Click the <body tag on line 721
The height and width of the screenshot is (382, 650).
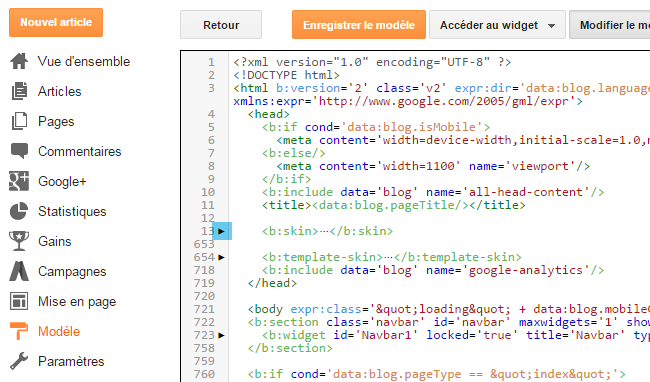265,309
